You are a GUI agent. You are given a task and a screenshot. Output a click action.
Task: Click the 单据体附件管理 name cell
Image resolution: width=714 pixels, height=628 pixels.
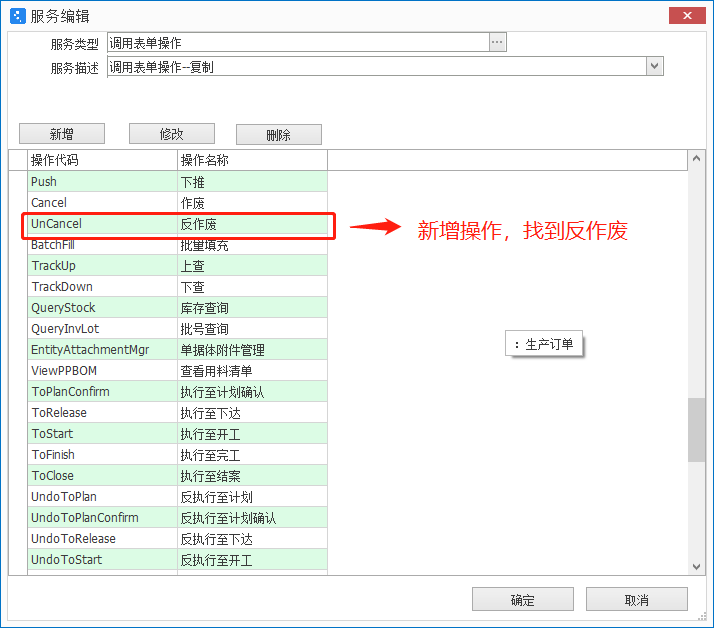coord(252,349)
